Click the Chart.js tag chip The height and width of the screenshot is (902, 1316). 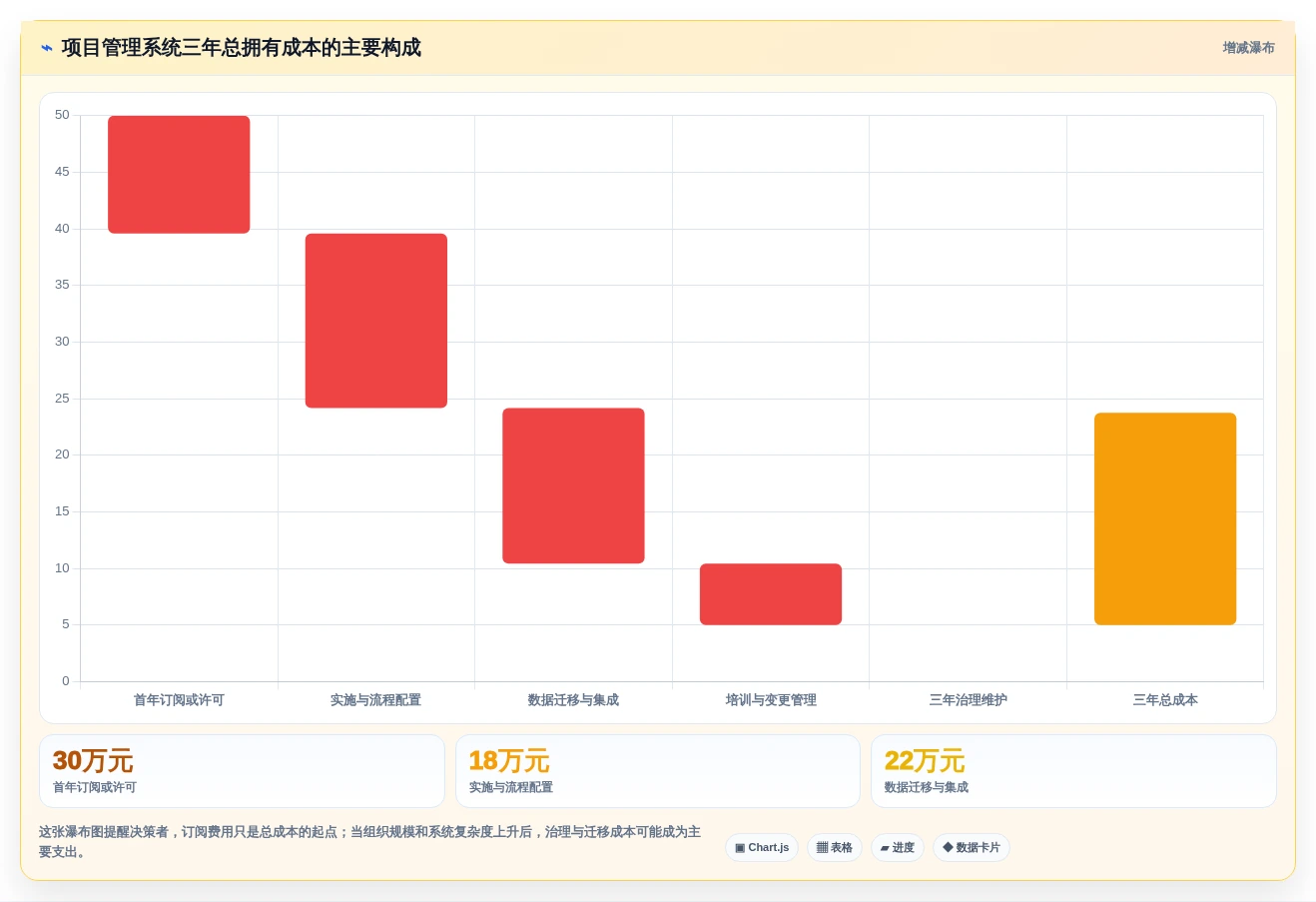click(762, 847)
